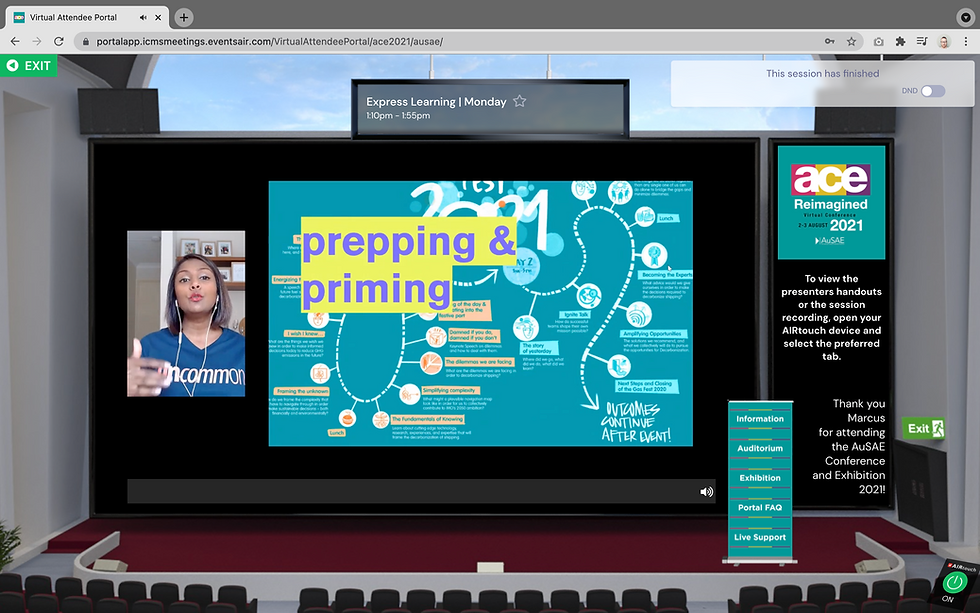Click the 1:10pm - 1:55pm session time
Screen dimensions: 980x613
pos(398,116)
